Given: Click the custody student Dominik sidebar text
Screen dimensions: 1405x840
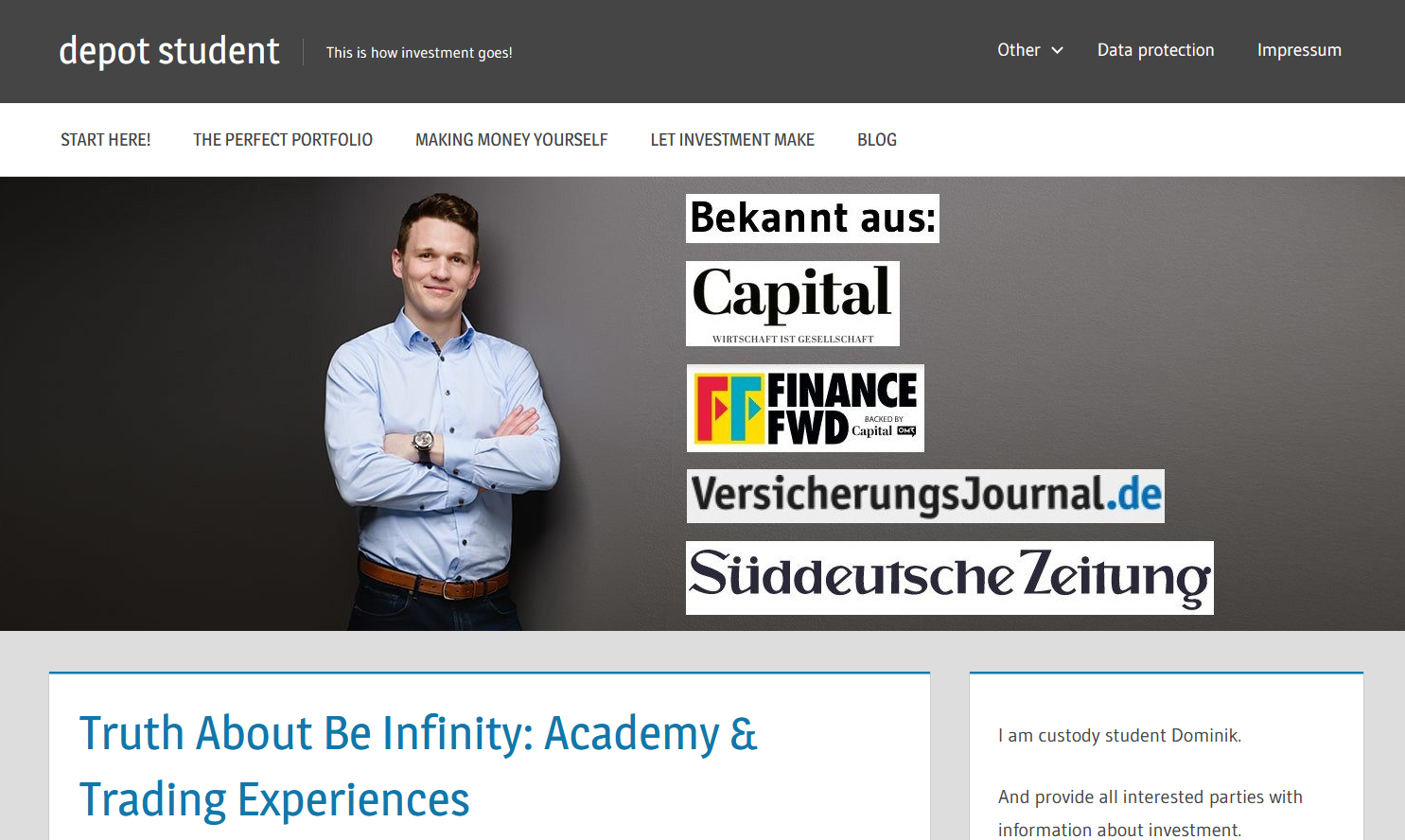Looking at the screenshot, I should tap(1119, 735).
